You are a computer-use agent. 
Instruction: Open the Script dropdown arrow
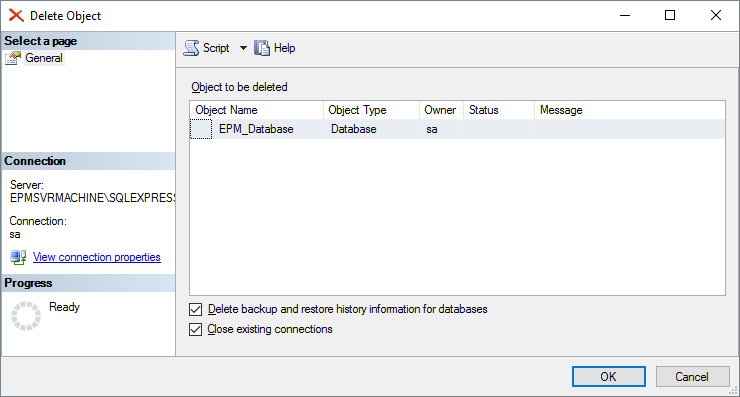[243, 48]
